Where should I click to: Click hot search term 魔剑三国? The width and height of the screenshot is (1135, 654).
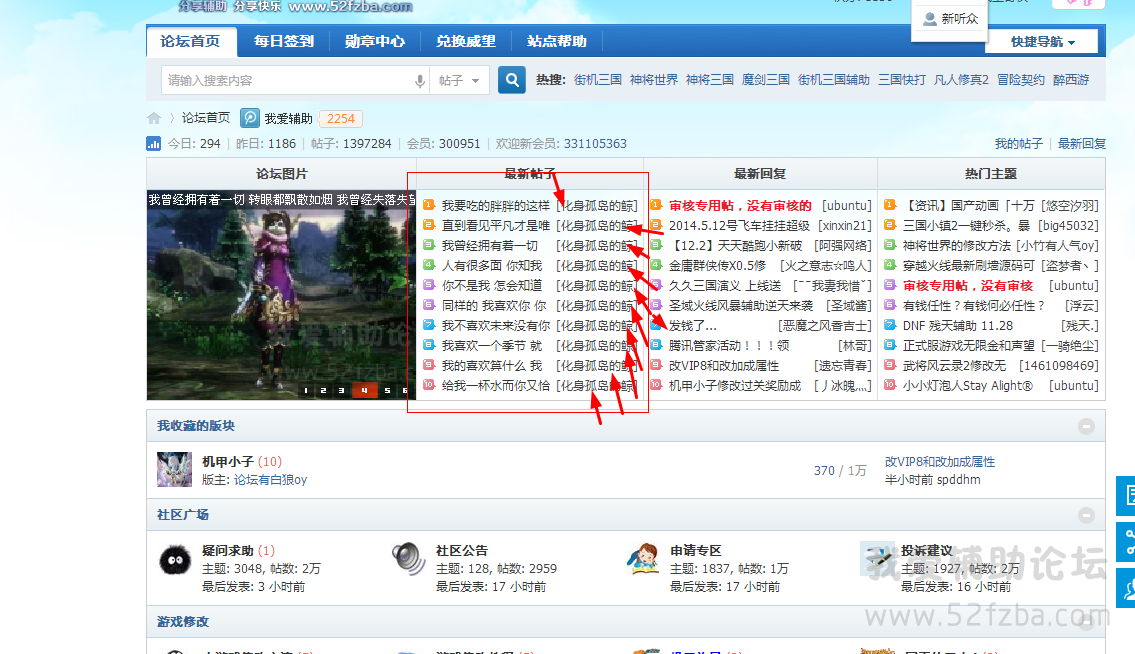tap(766, 80)
